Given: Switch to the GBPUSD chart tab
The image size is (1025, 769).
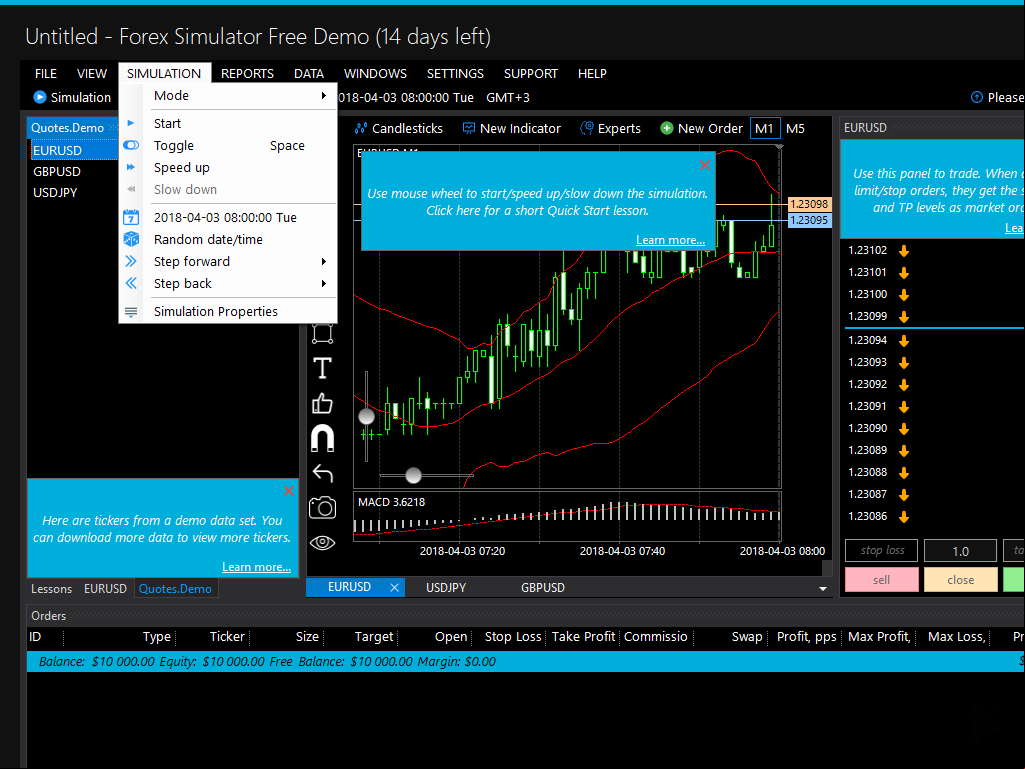Looking at the screenshot, I should click(543, 588).
